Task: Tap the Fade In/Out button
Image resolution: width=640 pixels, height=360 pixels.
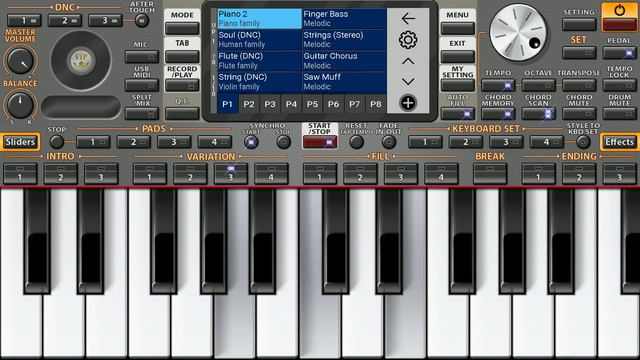Action: click(x=389, y=142)
